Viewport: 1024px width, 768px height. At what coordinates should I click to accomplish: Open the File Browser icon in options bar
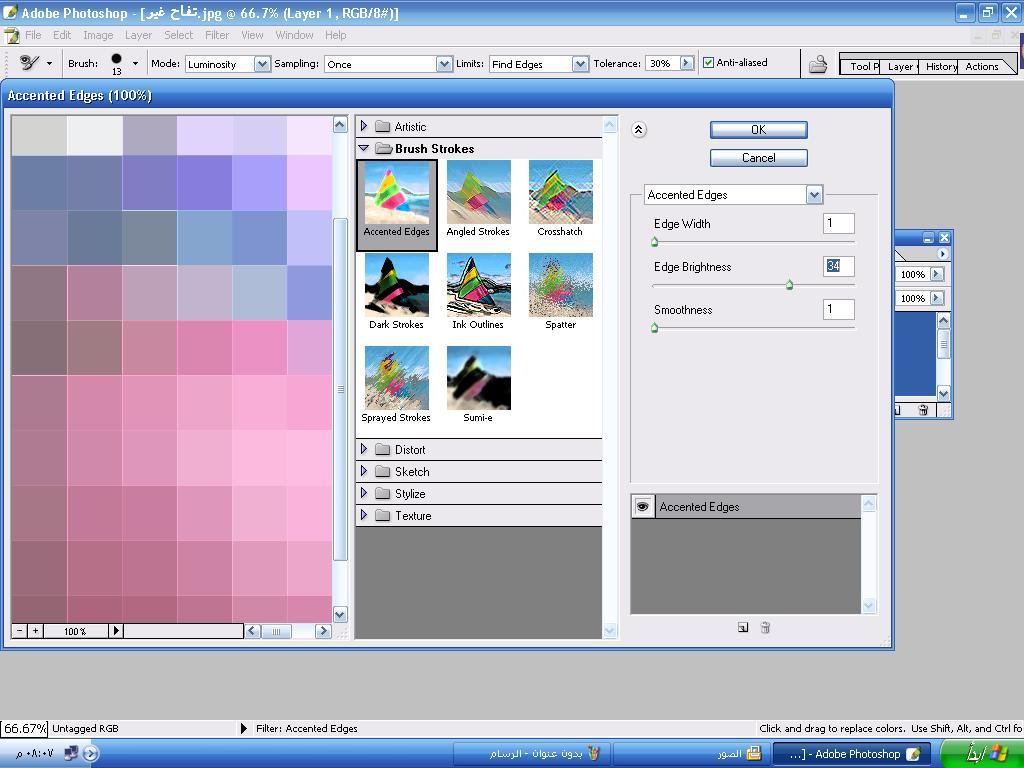[x=818, y=64]
